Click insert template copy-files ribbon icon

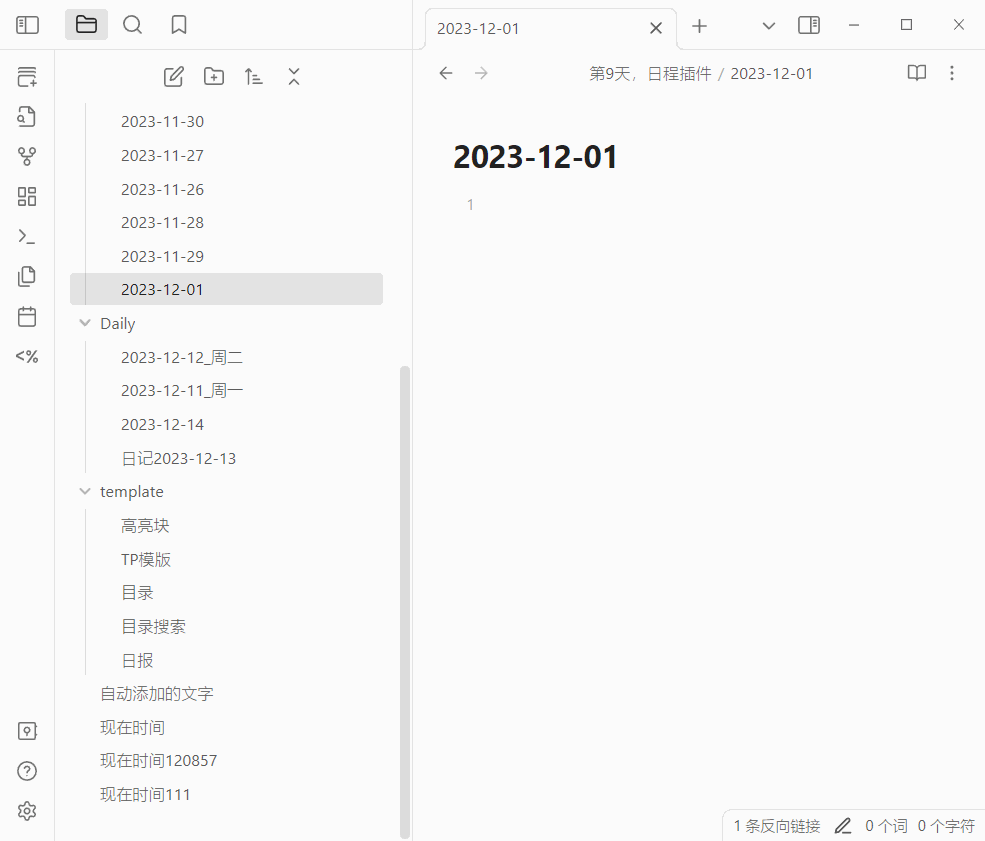pyautogui.click(x=27, y=277)
